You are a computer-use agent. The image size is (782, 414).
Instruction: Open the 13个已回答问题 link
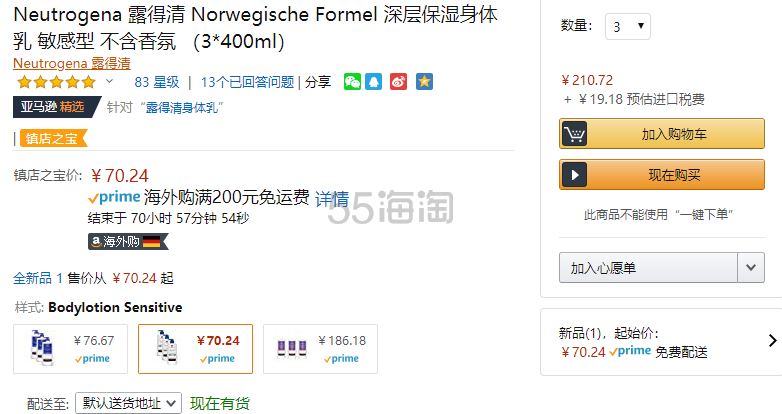[247, 82]
